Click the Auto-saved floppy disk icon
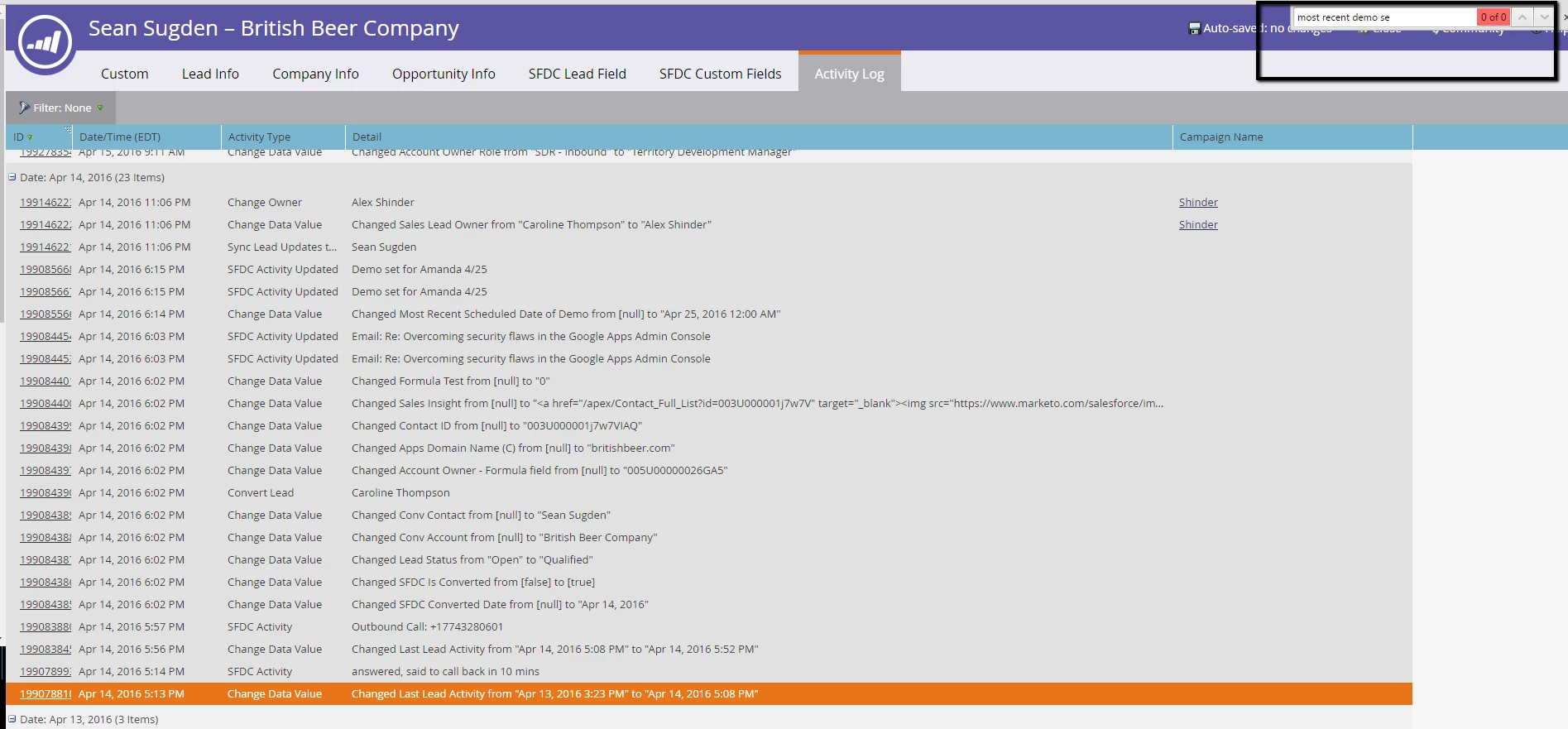This screenshot has width=1568, height=729. click(x=1194, y=28)
